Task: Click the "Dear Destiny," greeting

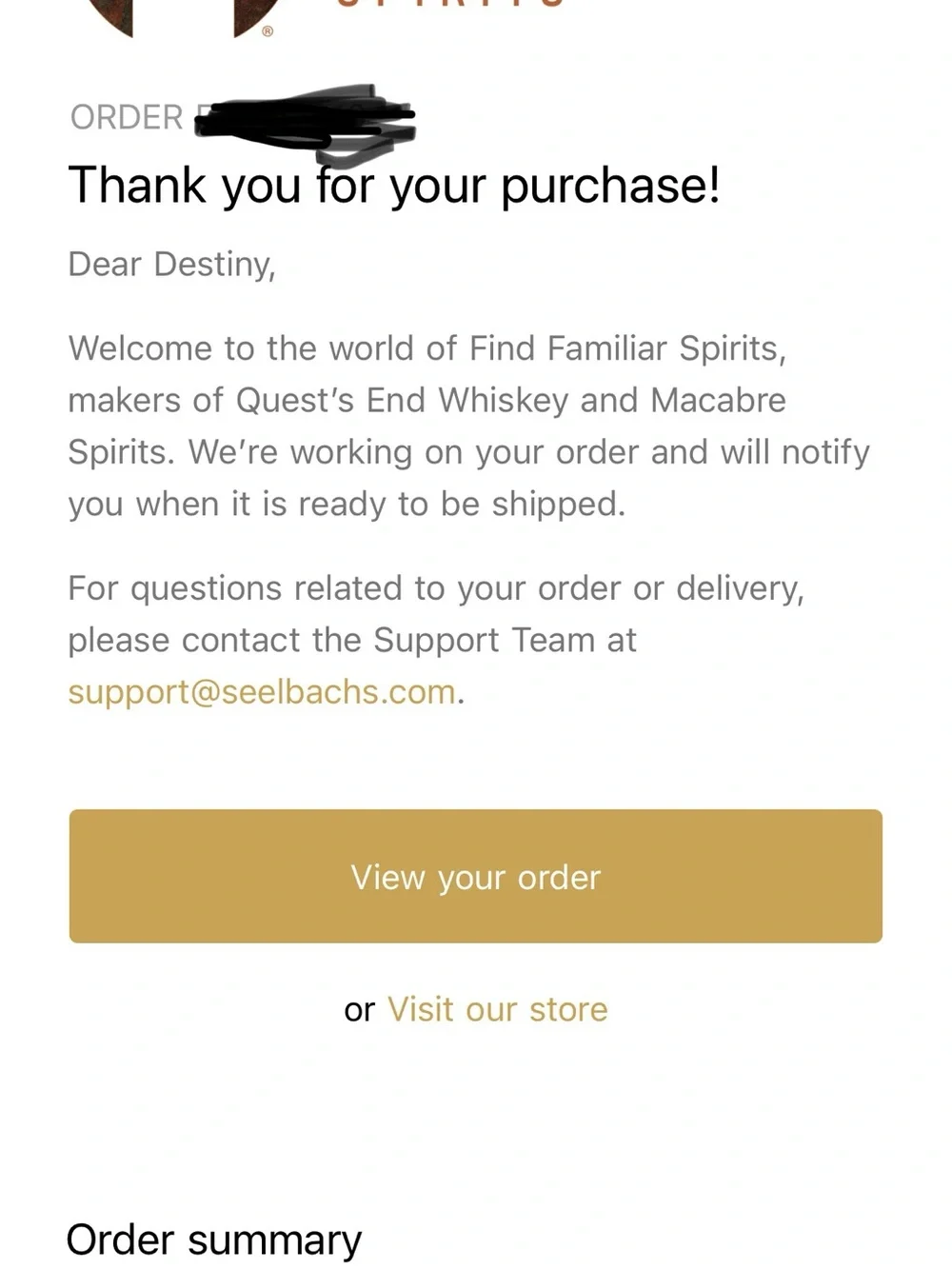Action: click(172, 264)
